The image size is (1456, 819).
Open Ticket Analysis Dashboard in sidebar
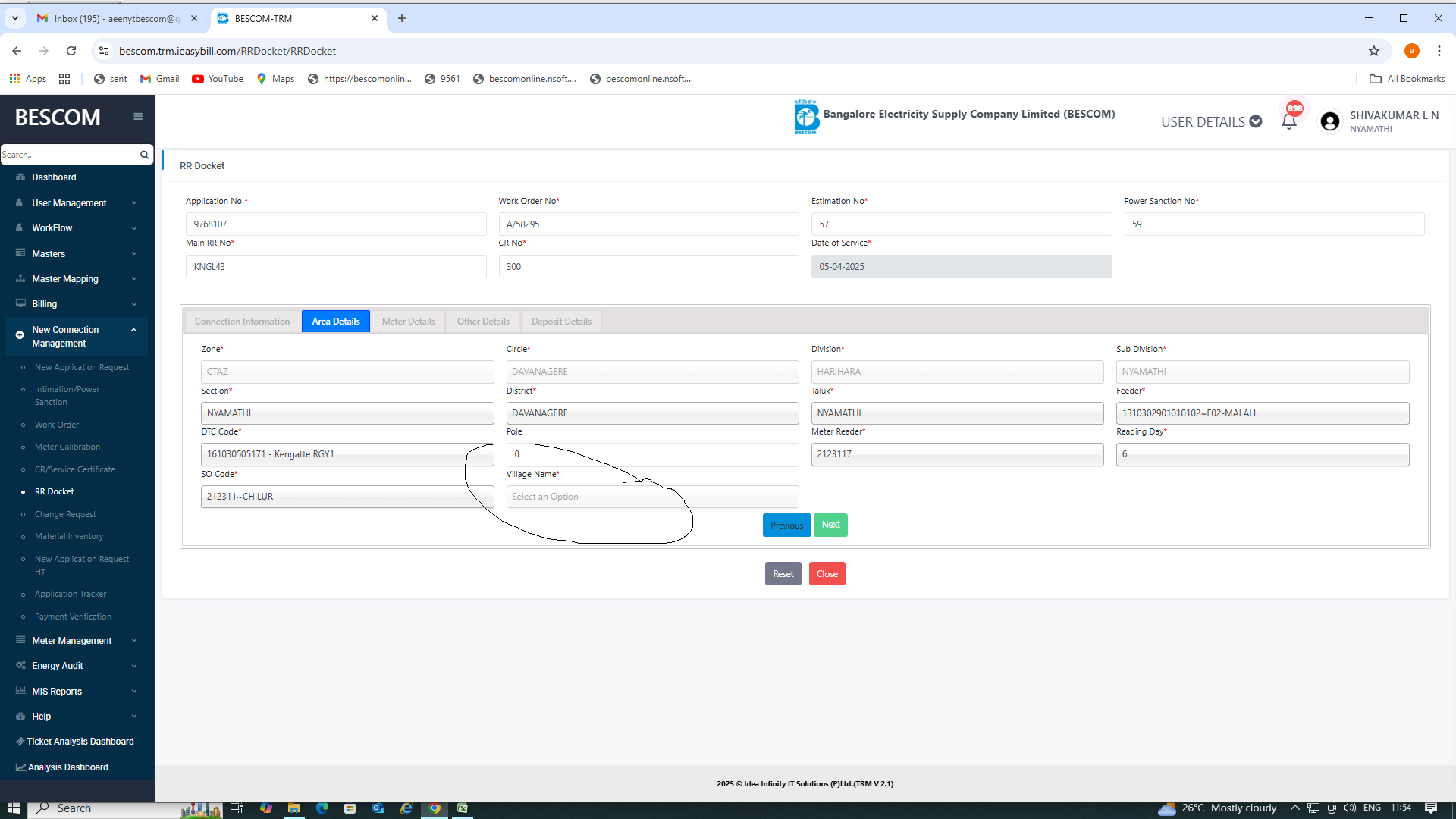pyautogui.click(x=80, y=742)
